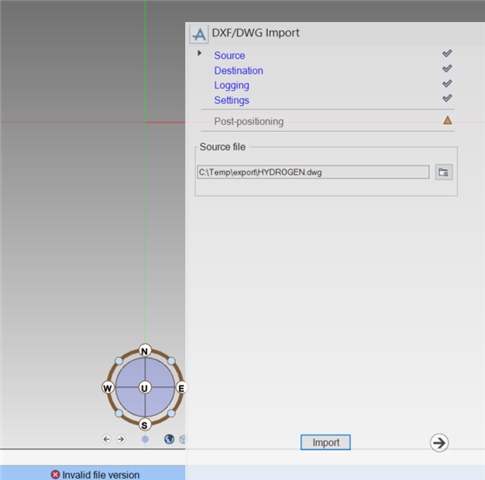Click the next arrow button

coord(439,443)
